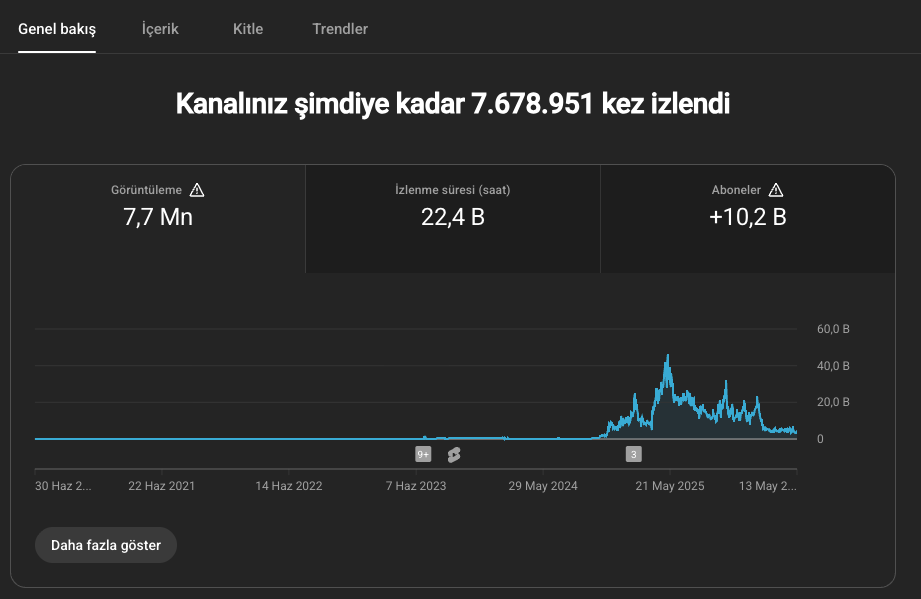
Task: Open the Shorts marker below the chart
Action: click(x=453, y=455)
